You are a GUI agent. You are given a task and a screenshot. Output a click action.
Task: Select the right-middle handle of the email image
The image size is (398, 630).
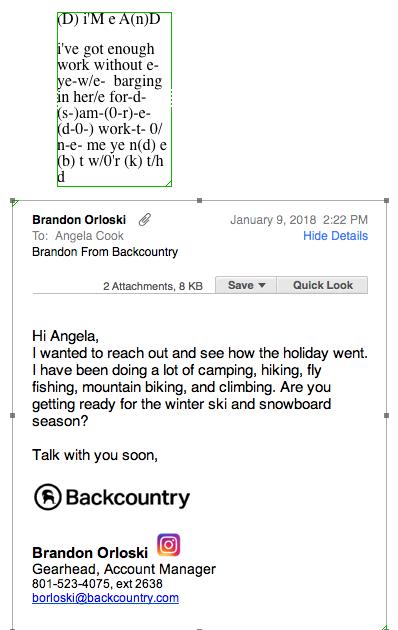pyautogui.click(x=386, y=415)
